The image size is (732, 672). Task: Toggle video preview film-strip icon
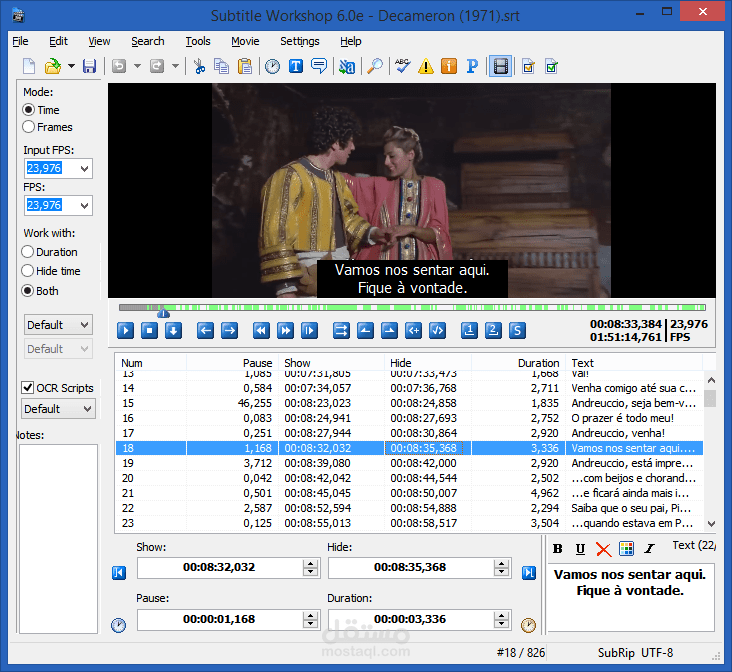500,66
